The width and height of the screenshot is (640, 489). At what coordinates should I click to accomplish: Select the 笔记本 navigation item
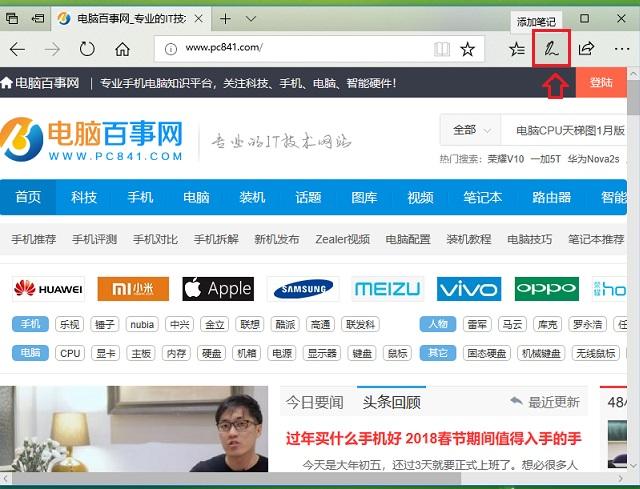(482, 197)
